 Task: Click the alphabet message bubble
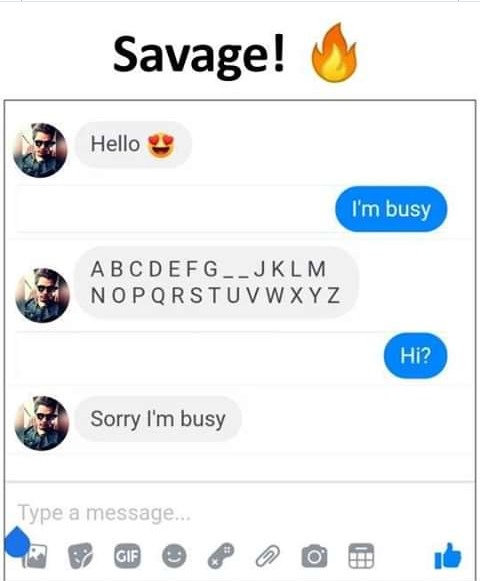216,282
